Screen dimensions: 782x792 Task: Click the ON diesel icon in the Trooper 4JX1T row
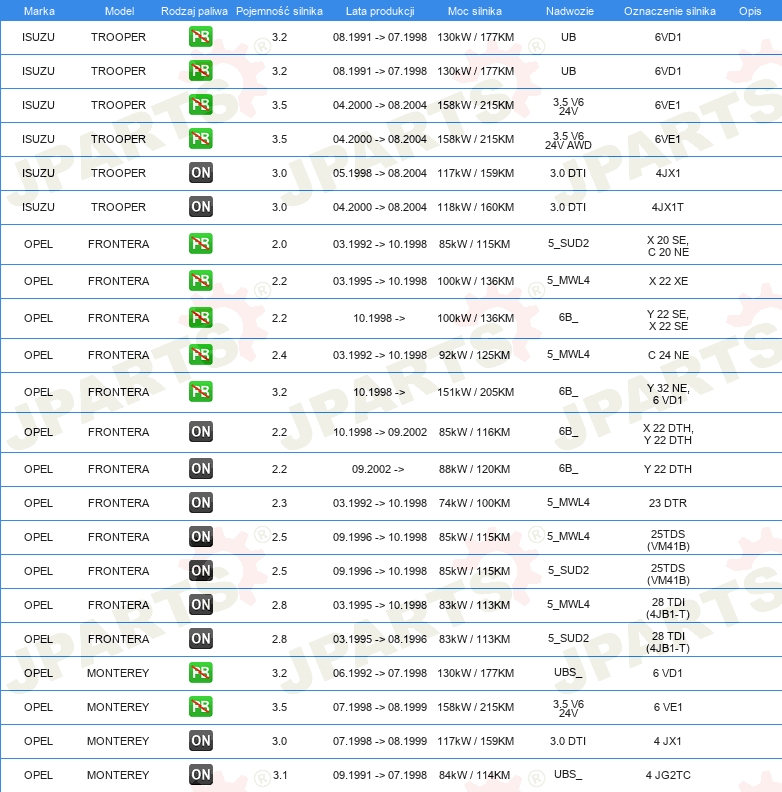pos(201,207)
